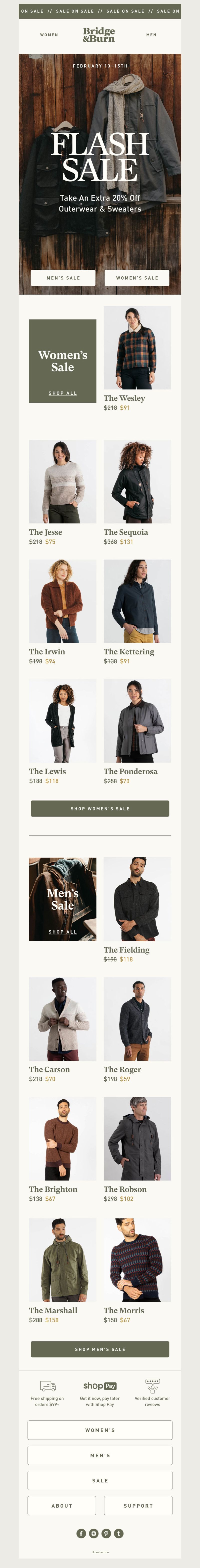This screenshot has width=200, height=1568.
Task: Click SHOP WOMEN'S SALE button
Action: point(100,808)
